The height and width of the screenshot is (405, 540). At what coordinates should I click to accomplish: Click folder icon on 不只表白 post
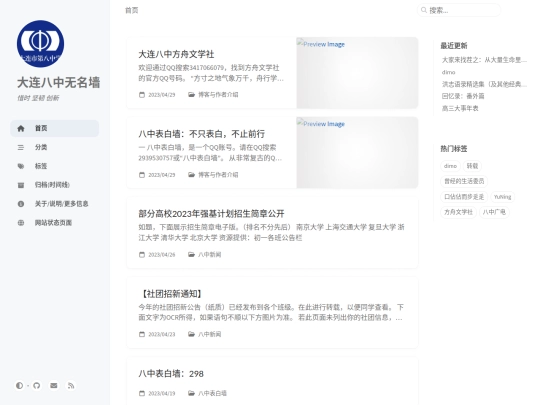(x=191, y=175)
